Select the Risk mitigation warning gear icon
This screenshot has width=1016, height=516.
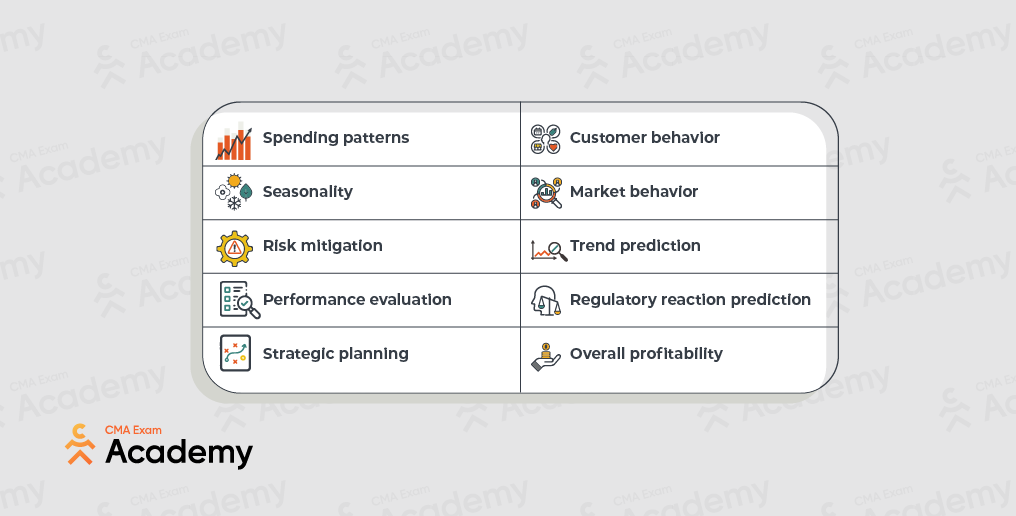[x=235, y=248]
